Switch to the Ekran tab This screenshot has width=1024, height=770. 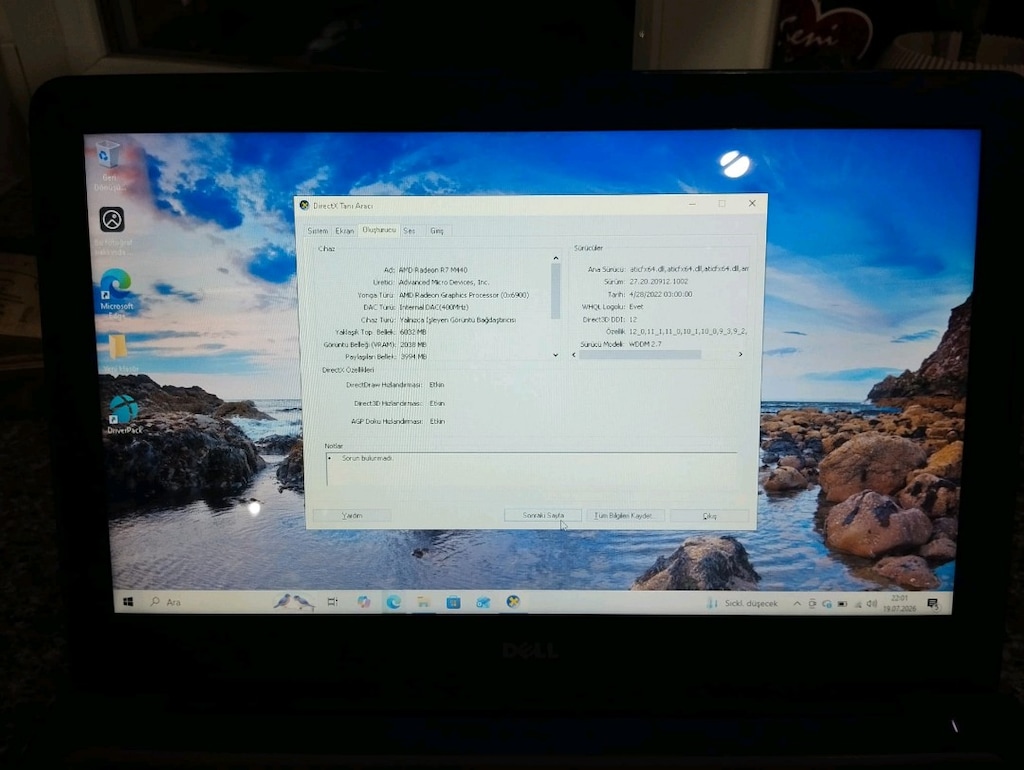(344, 231)
